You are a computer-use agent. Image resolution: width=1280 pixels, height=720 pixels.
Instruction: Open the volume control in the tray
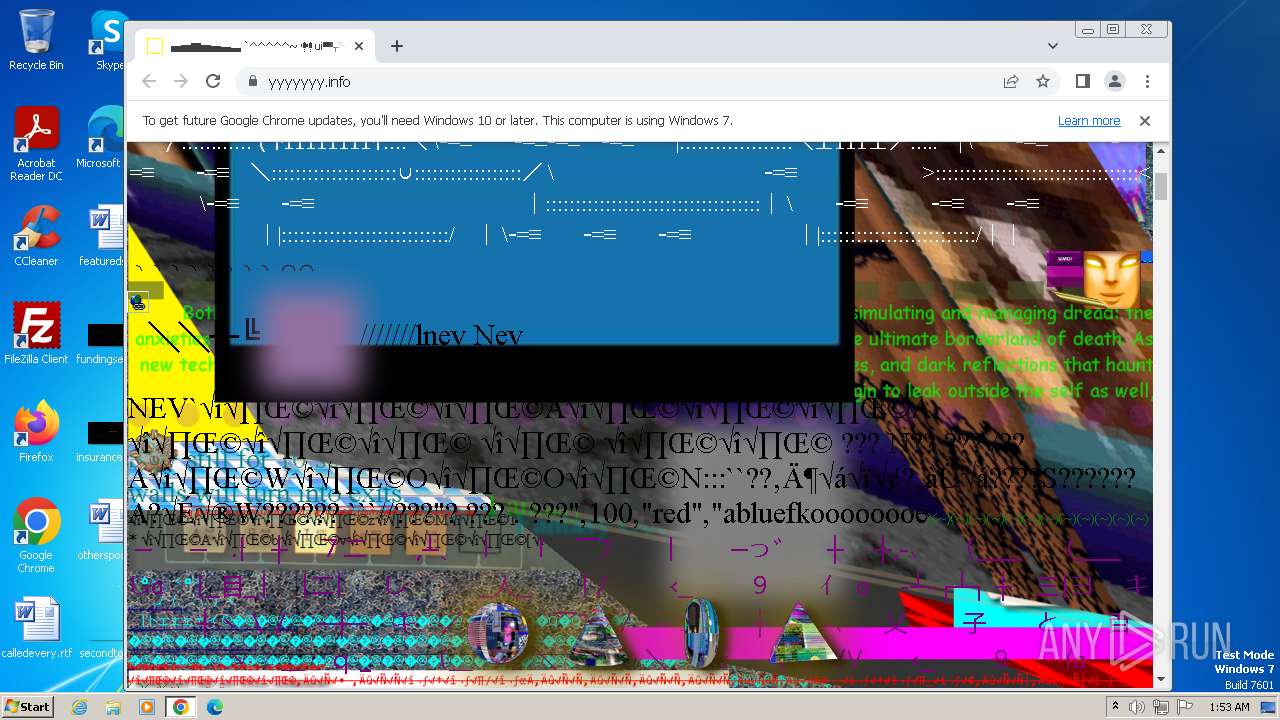(1137, 707)
